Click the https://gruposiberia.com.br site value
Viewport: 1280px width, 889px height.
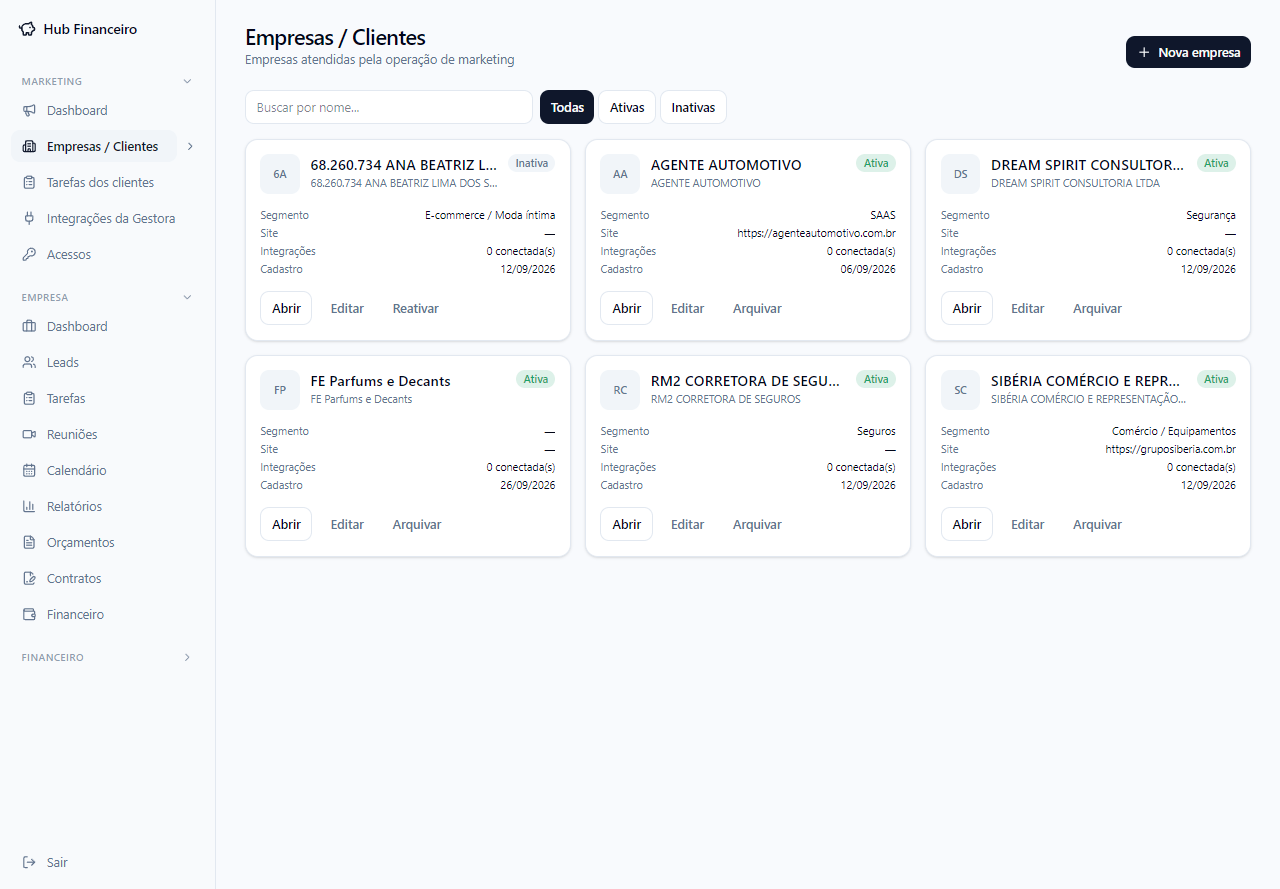tap(1170, 449)
